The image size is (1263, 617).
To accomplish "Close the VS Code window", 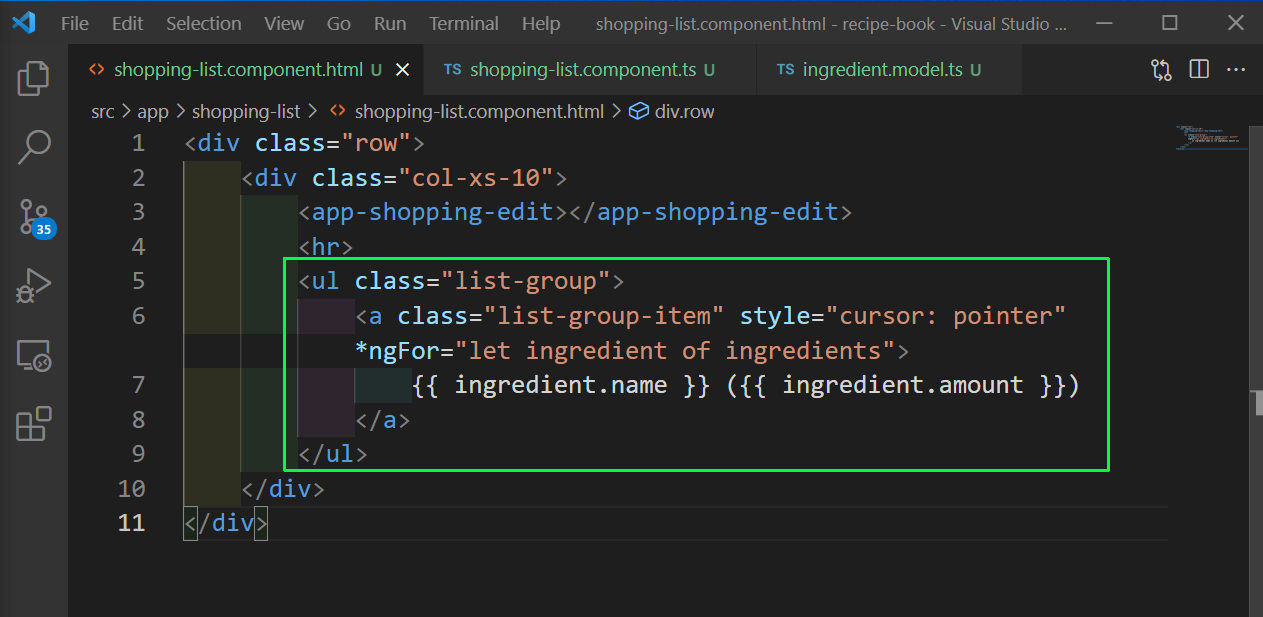I will [x=1236, y=23].
